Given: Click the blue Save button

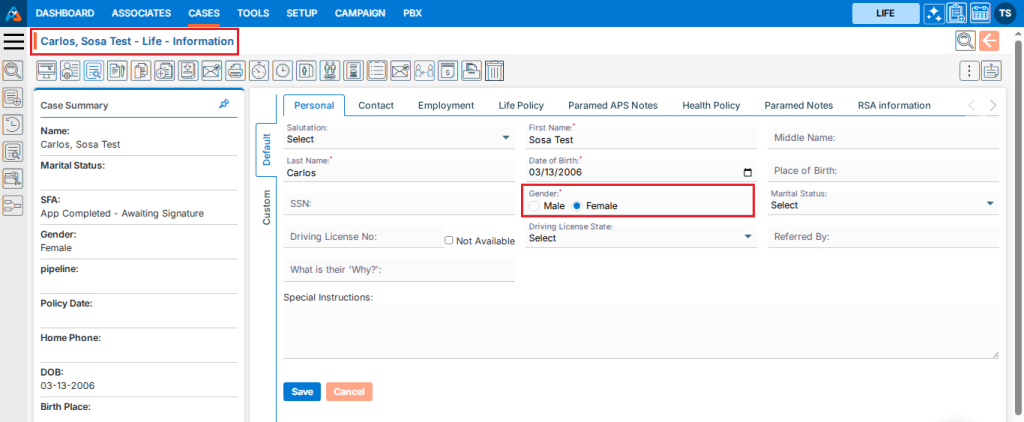Looking at the screenshot, I should [x=302, y=392].
